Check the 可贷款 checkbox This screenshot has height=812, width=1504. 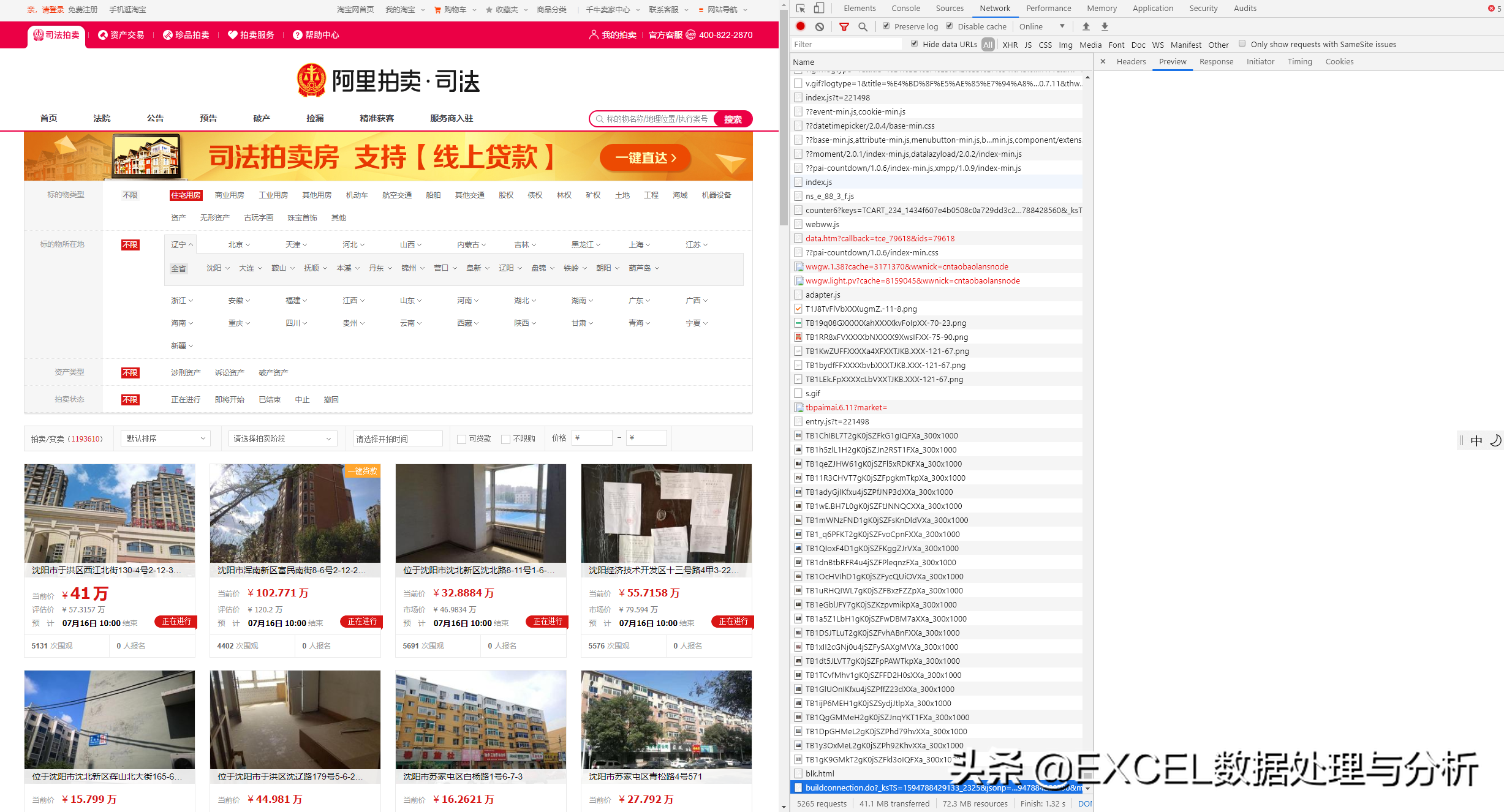point(462,439)
